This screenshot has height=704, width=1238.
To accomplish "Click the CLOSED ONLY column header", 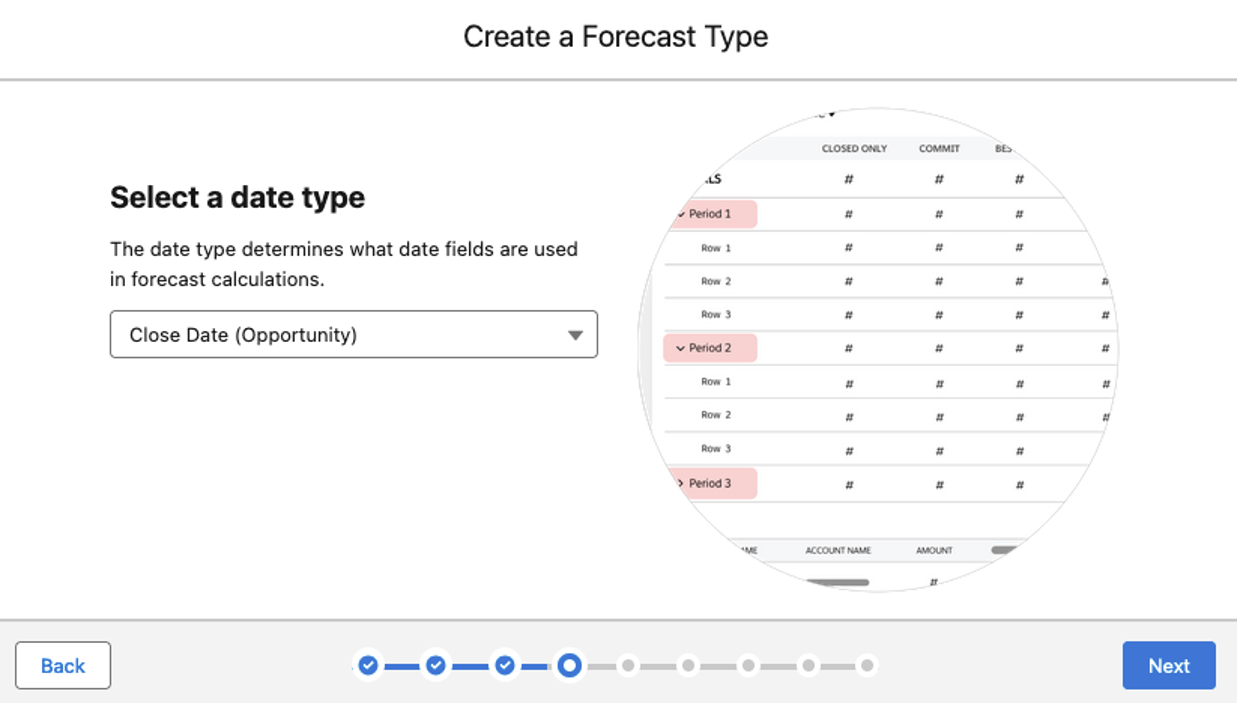I will click(x=854, y=148).
